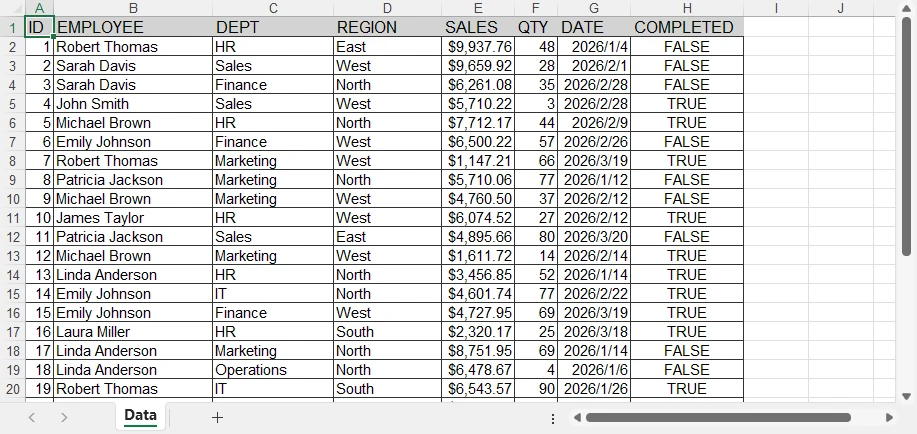Click the sales value $9,937.76
Image resolution: width=917 pixels, height=434 pixels.
pyautogui.click(x=479, y=47)
